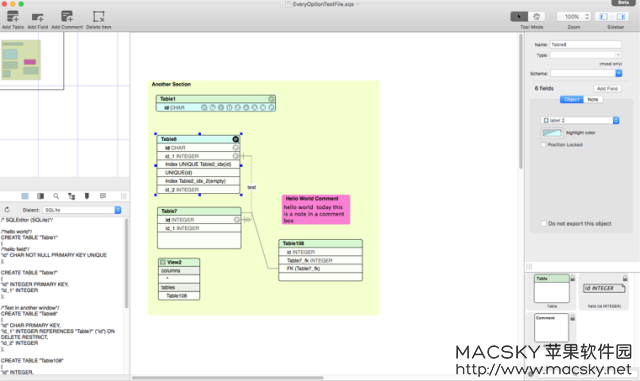
Task: Select the pointer tool mode
Action: 519,16
